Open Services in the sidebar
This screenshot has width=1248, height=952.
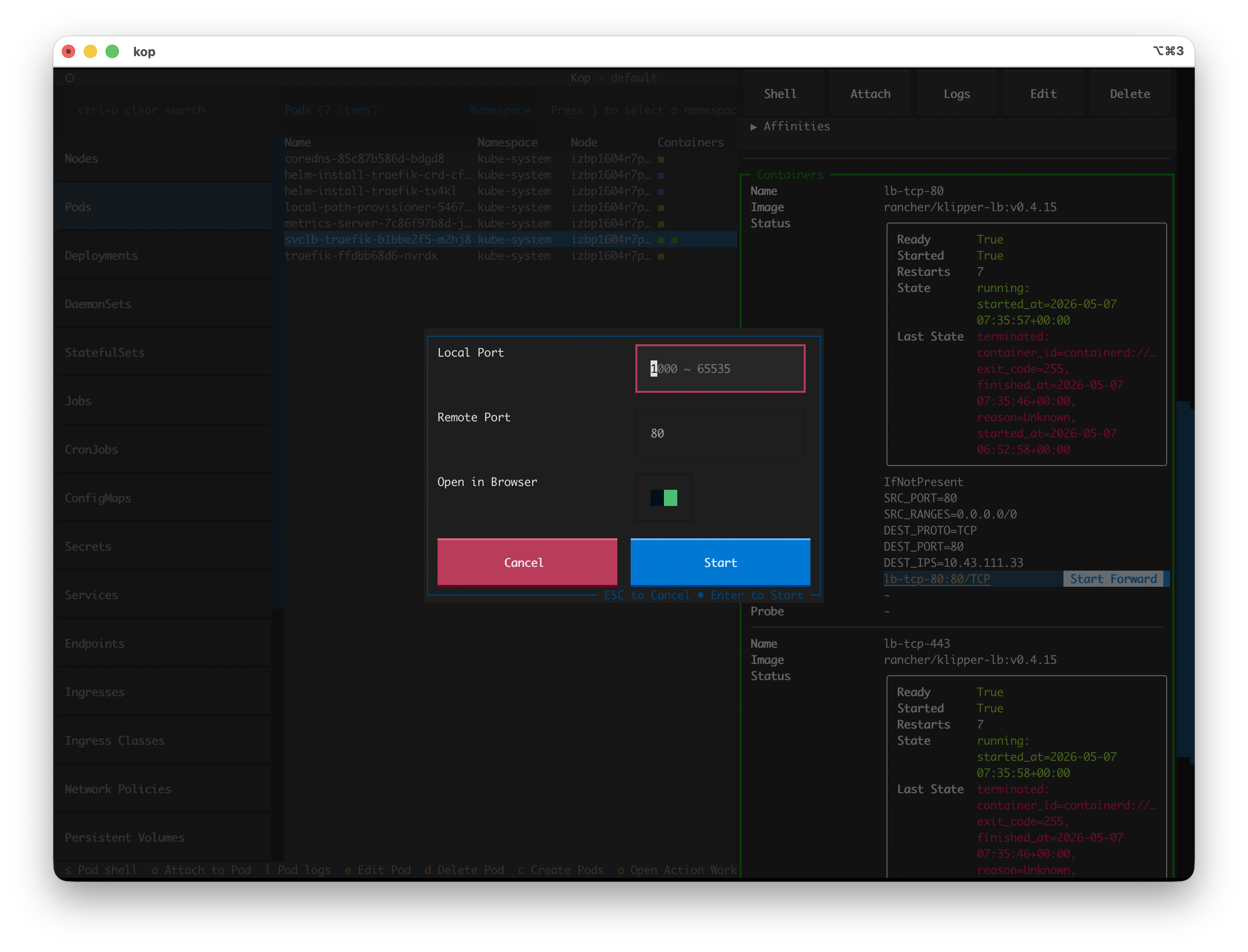click(x=165, y=594)
